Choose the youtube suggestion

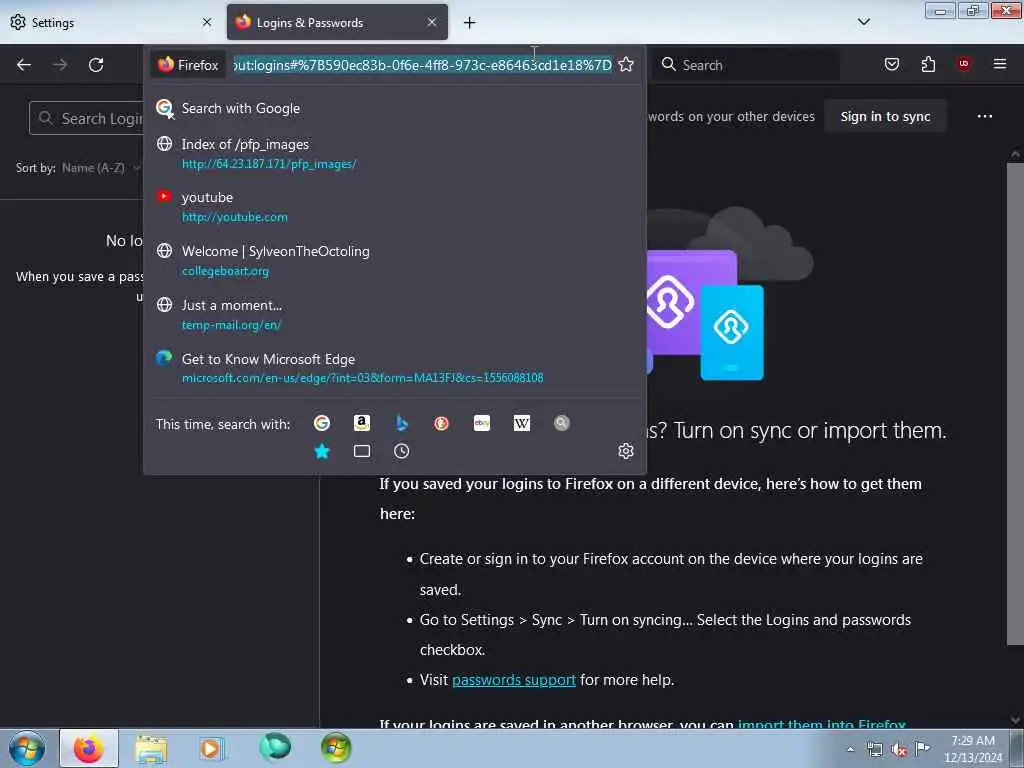pos(394,206)
